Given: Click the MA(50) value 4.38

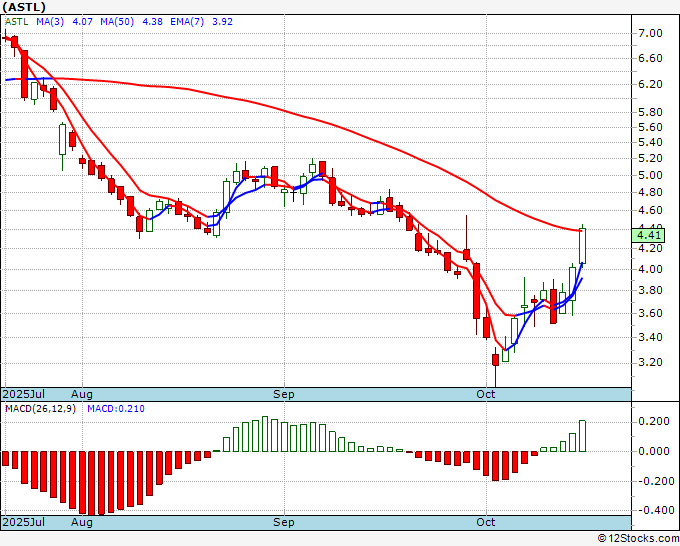Looking at the screenshot, I should [x=153, y=21].
